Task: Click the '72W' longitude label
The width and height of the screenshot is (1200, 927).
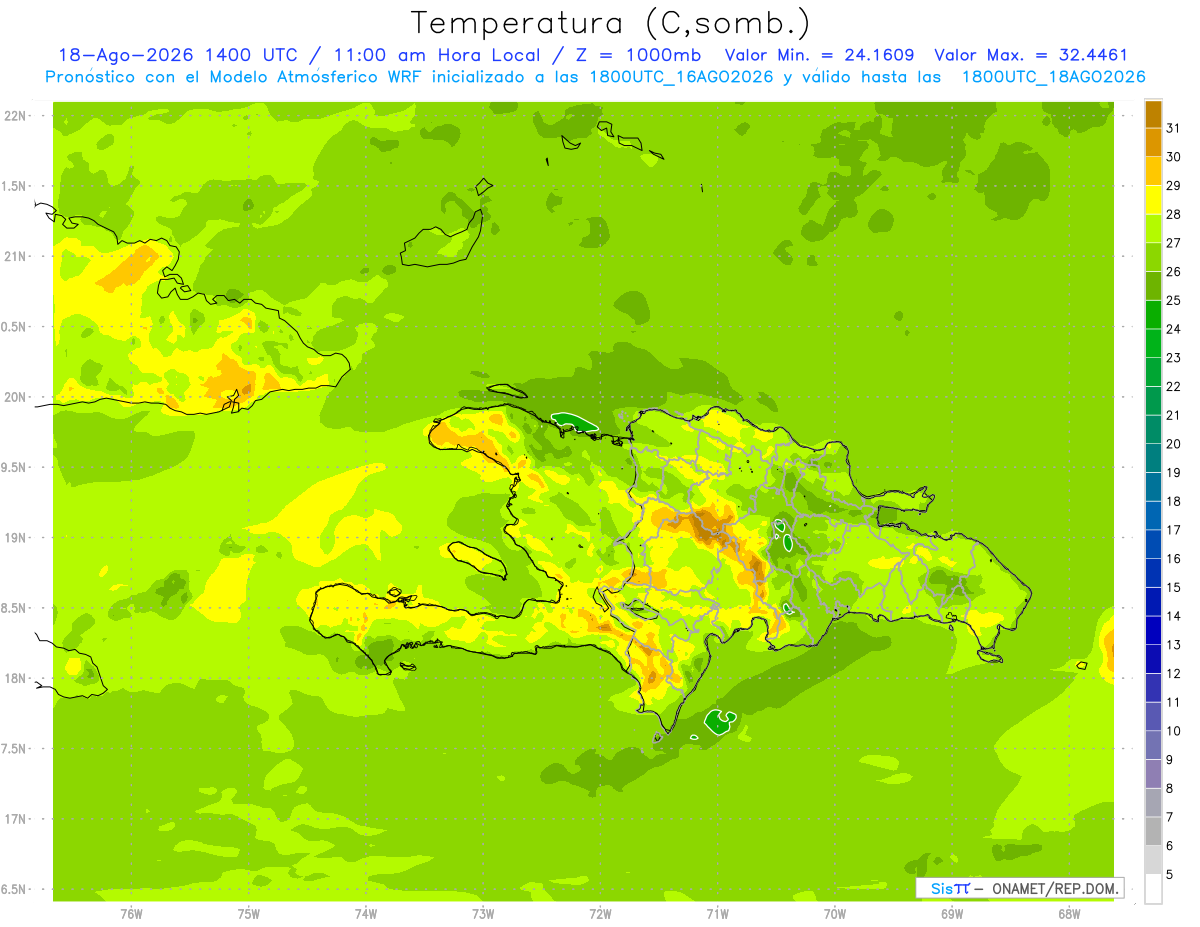Action: [x=600, y=913]
